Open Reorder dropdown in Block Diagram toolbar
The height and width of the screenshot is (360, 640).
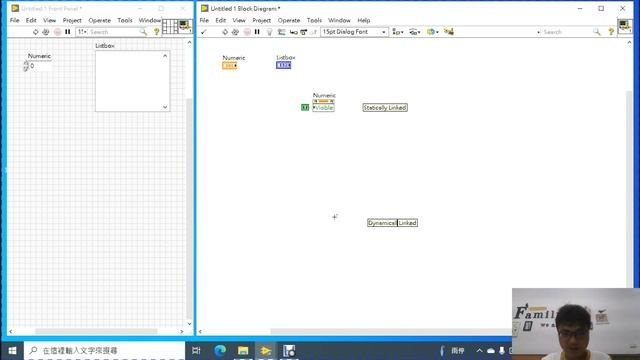point(432,32)
